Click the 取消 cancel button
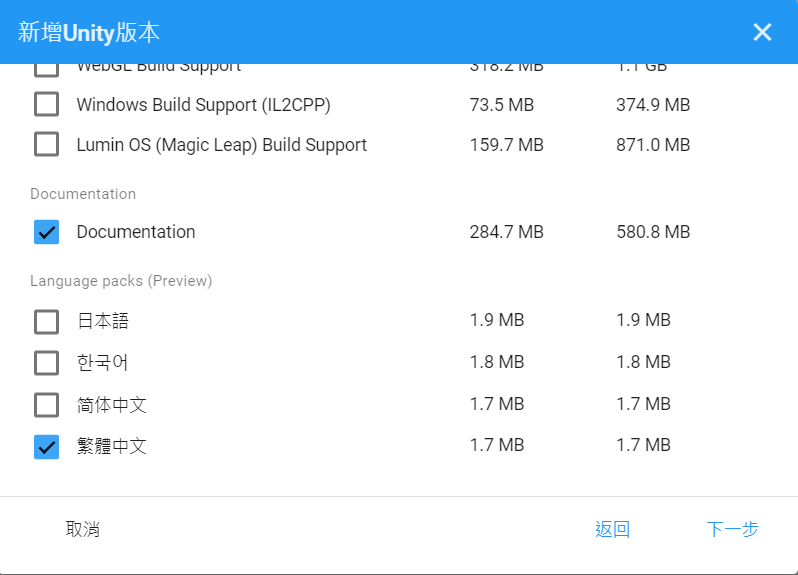 pos(83,530)
